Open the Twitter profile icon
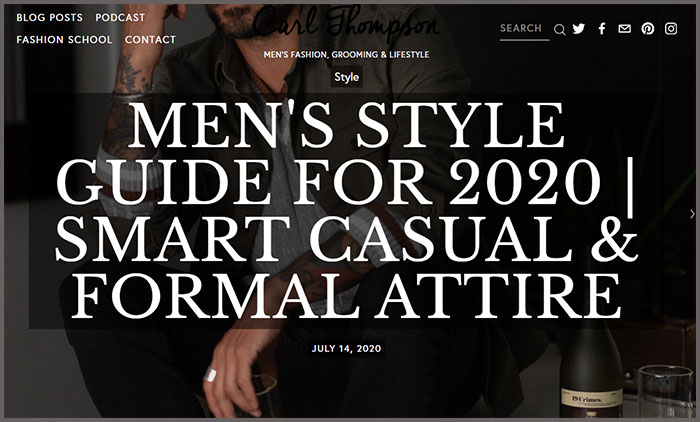 point(579,29)
